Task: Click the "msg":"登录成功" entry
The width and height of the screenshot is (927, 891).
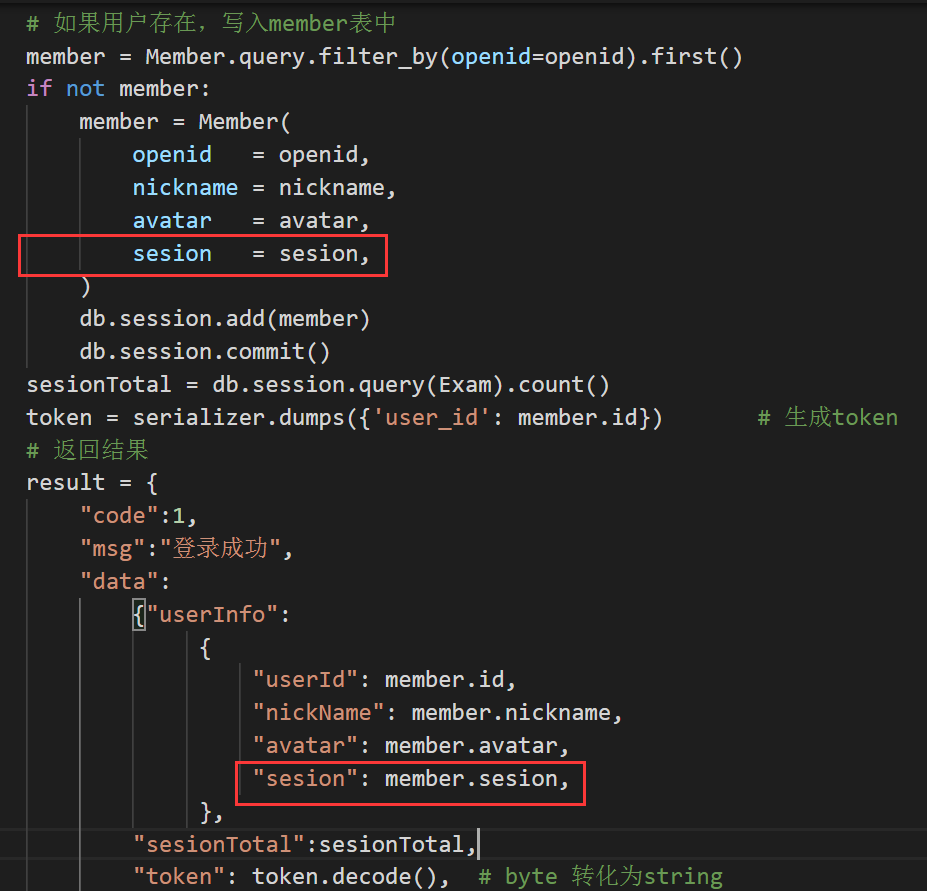Action: (186, 548)
